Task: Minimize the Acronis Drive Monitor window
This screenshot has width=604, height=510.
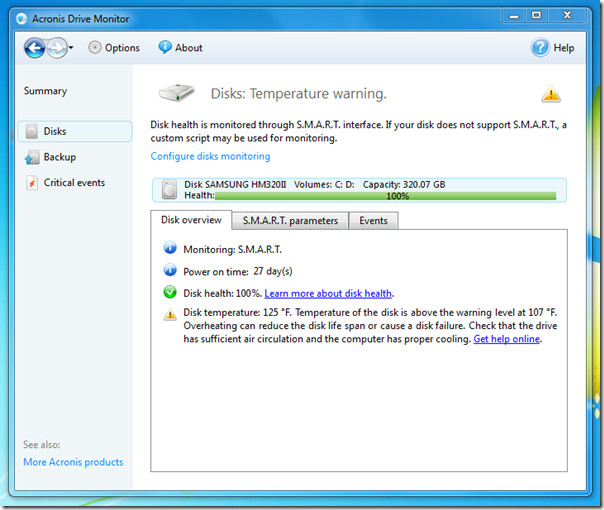Action: 514,16
